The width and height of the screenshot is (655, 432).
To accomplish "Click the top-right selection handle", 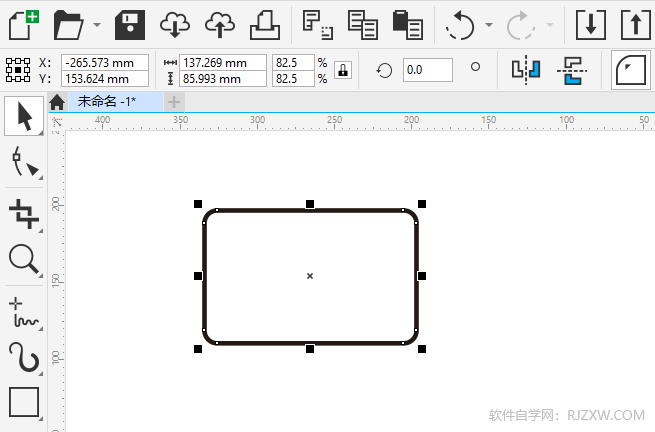I will pyautogui.click(x=422, y=204).
